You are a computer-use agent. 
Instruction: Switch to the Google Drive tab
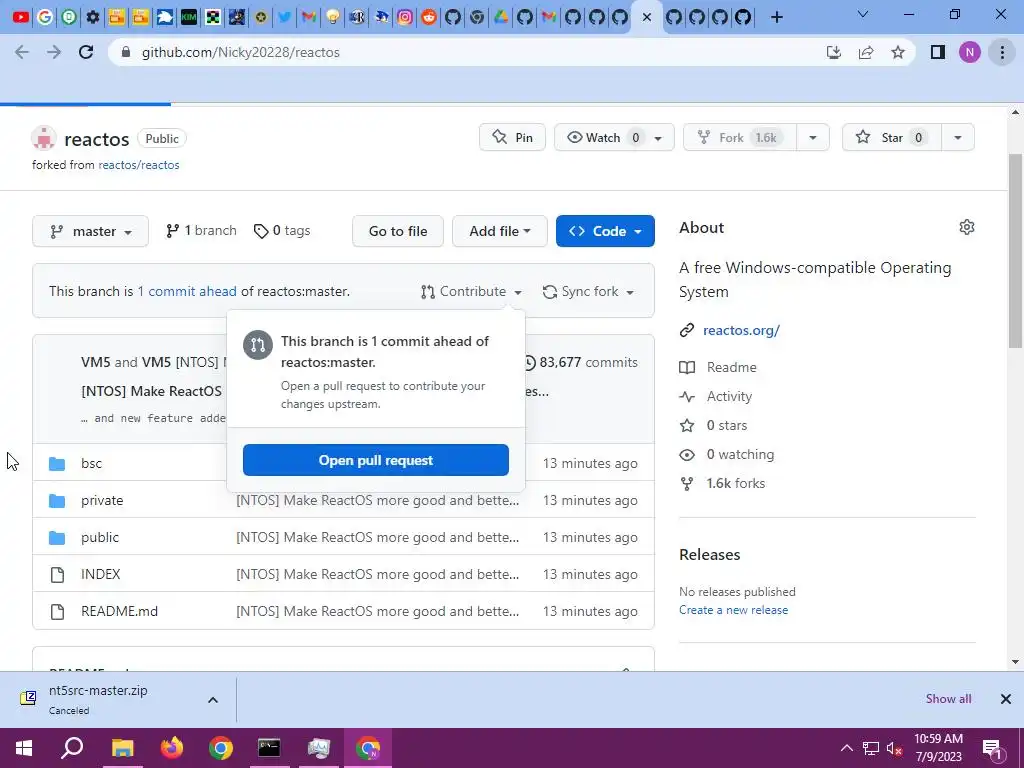click(x=501, y=17)
